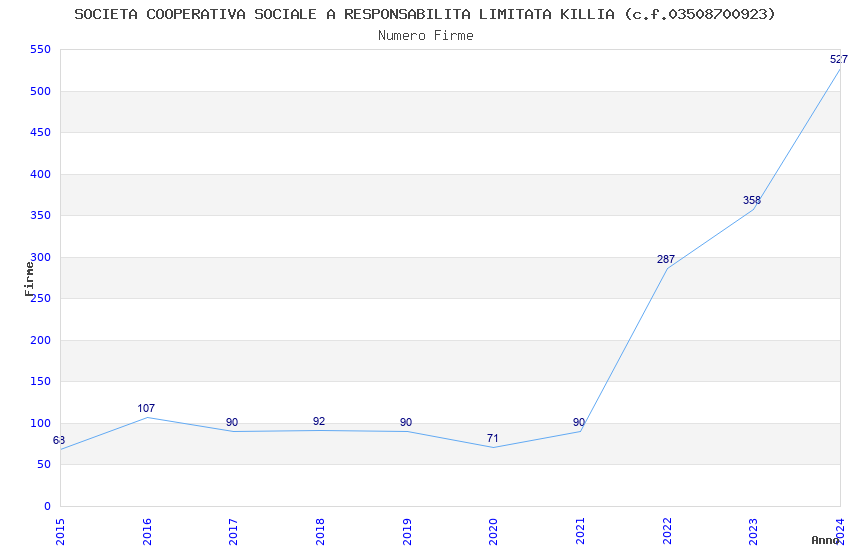850x550 pixels.
Task: Click the y-axis tick value 400
Action: click(x=41, y=174)
